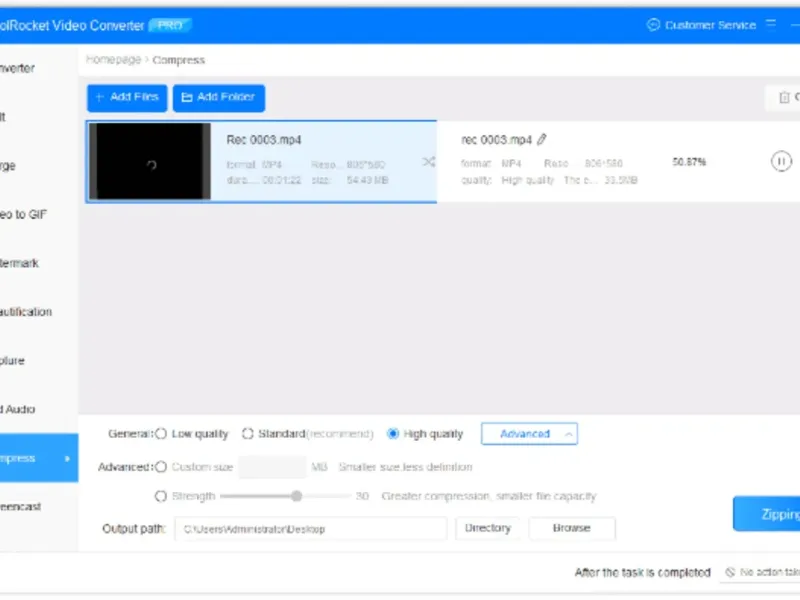Rename output file with the pencil icon
Image resolution: width=800 pixels, height=600 pixels.
click(542, 139)
